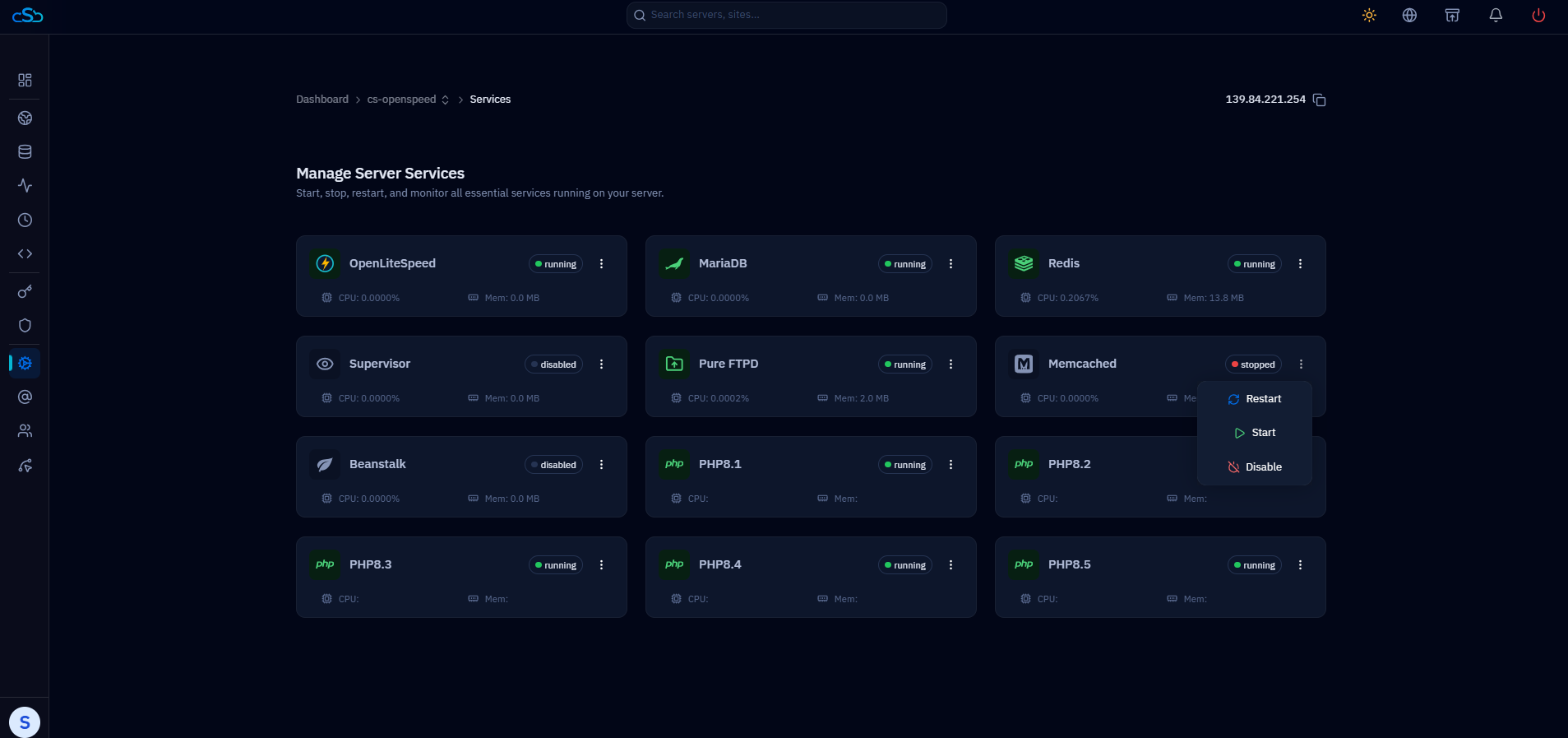
Task: Click the MariaDB service icon
Action: (x=674, y=263)
